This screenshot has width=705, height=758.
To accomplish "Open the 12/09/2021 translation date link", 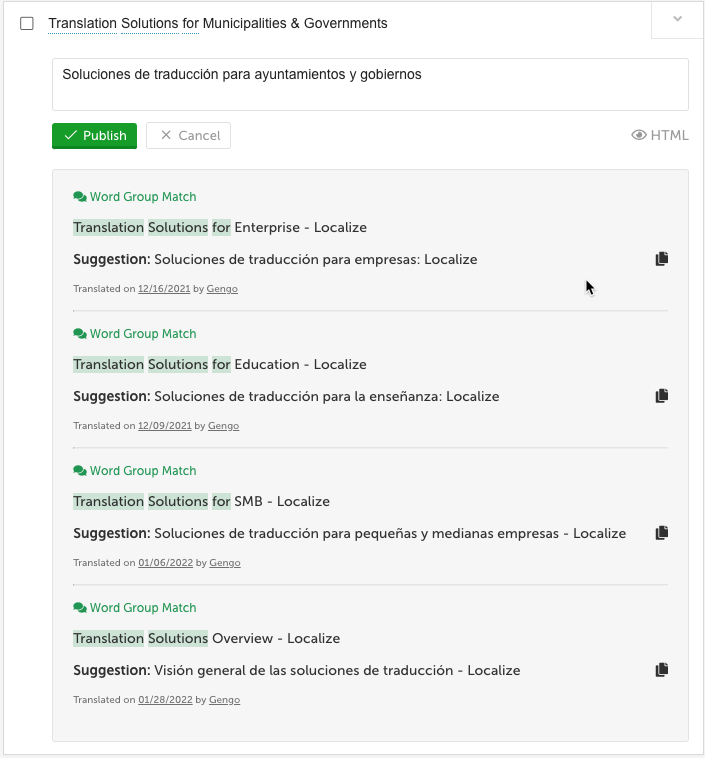I will tap(165, 426).
